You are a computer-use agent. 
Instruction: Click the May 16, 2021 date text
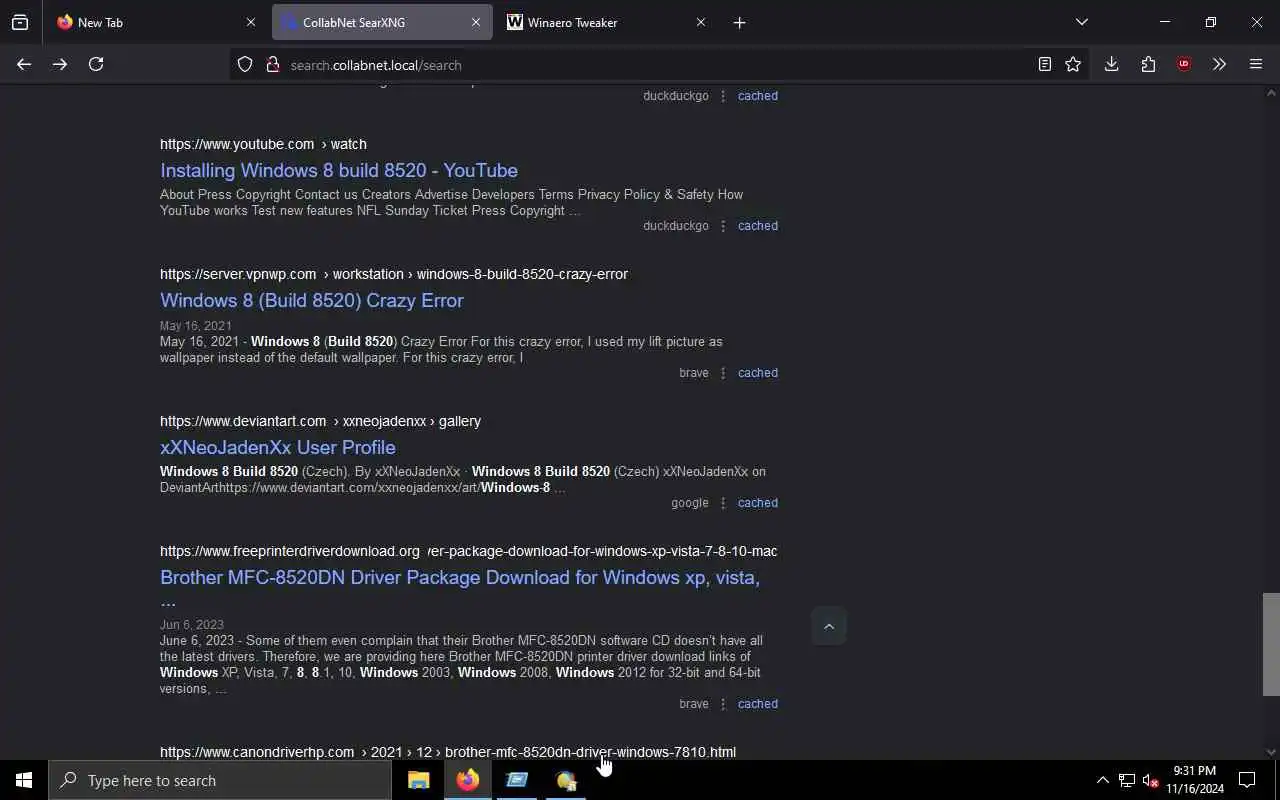point(196,326)
